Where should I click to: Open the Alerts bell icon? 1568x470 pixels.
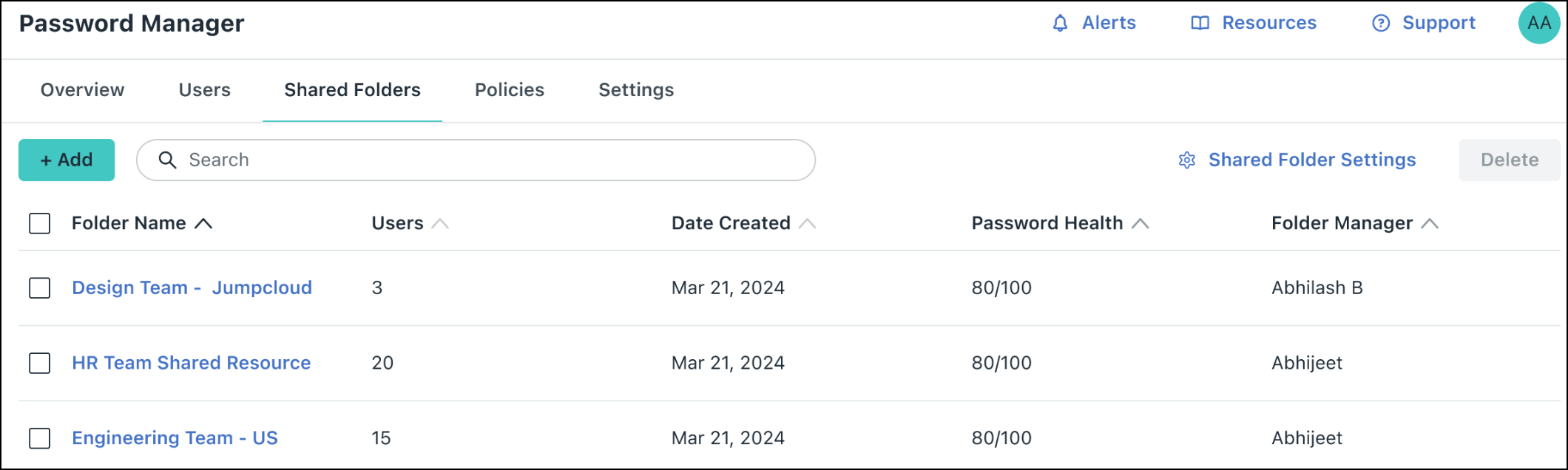coord(1059,23)
